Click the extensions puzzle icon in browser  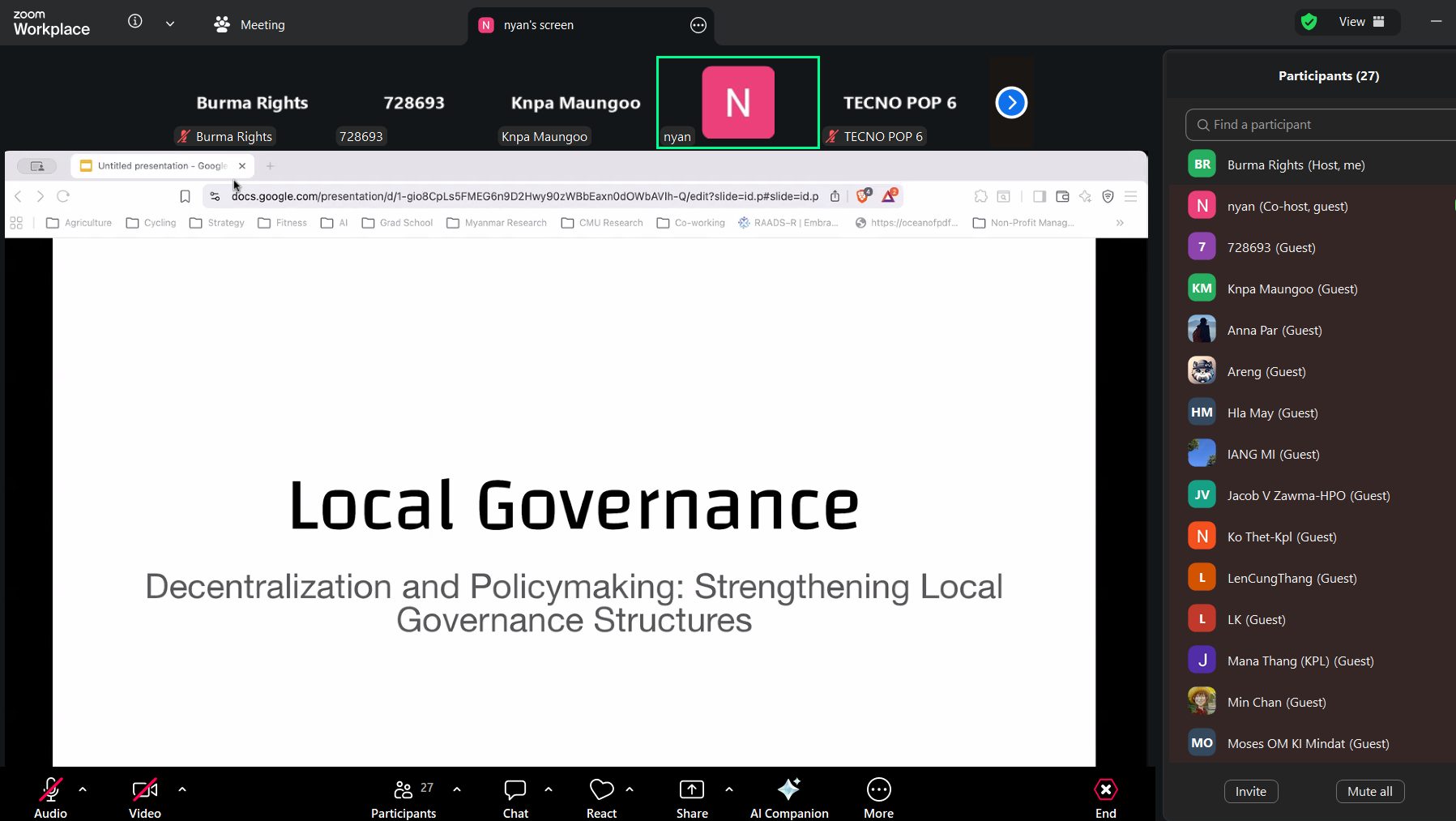981,196
